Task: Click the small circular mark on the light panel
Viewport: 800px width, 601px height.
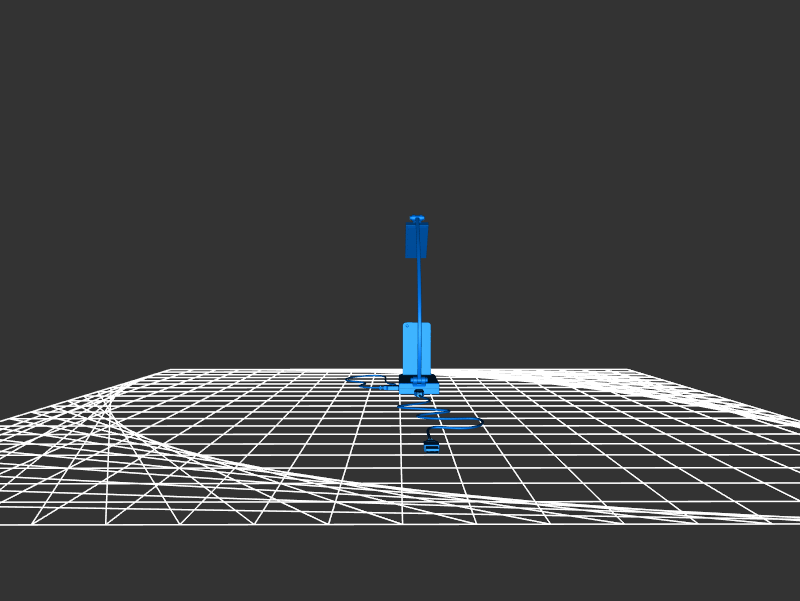Action: coord(408,327)
